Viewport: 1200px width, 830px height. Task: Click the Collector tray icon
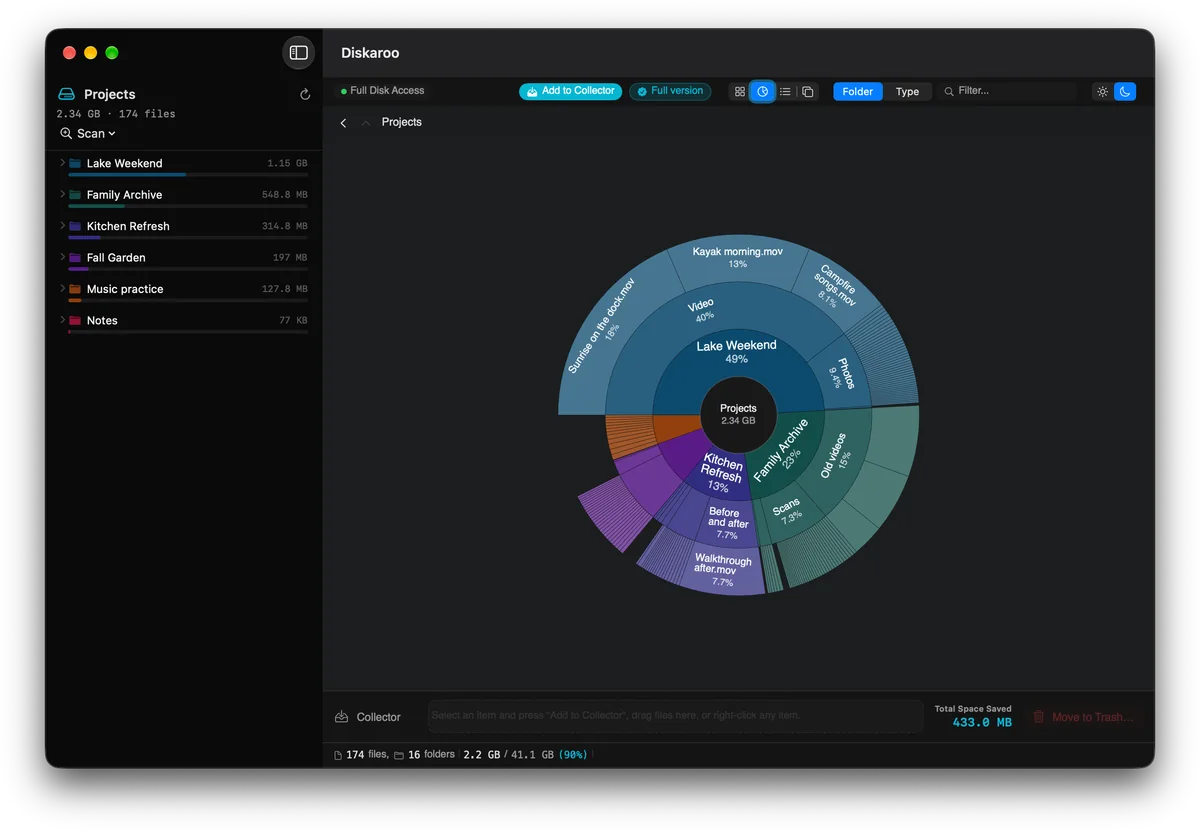pos(342,717)
